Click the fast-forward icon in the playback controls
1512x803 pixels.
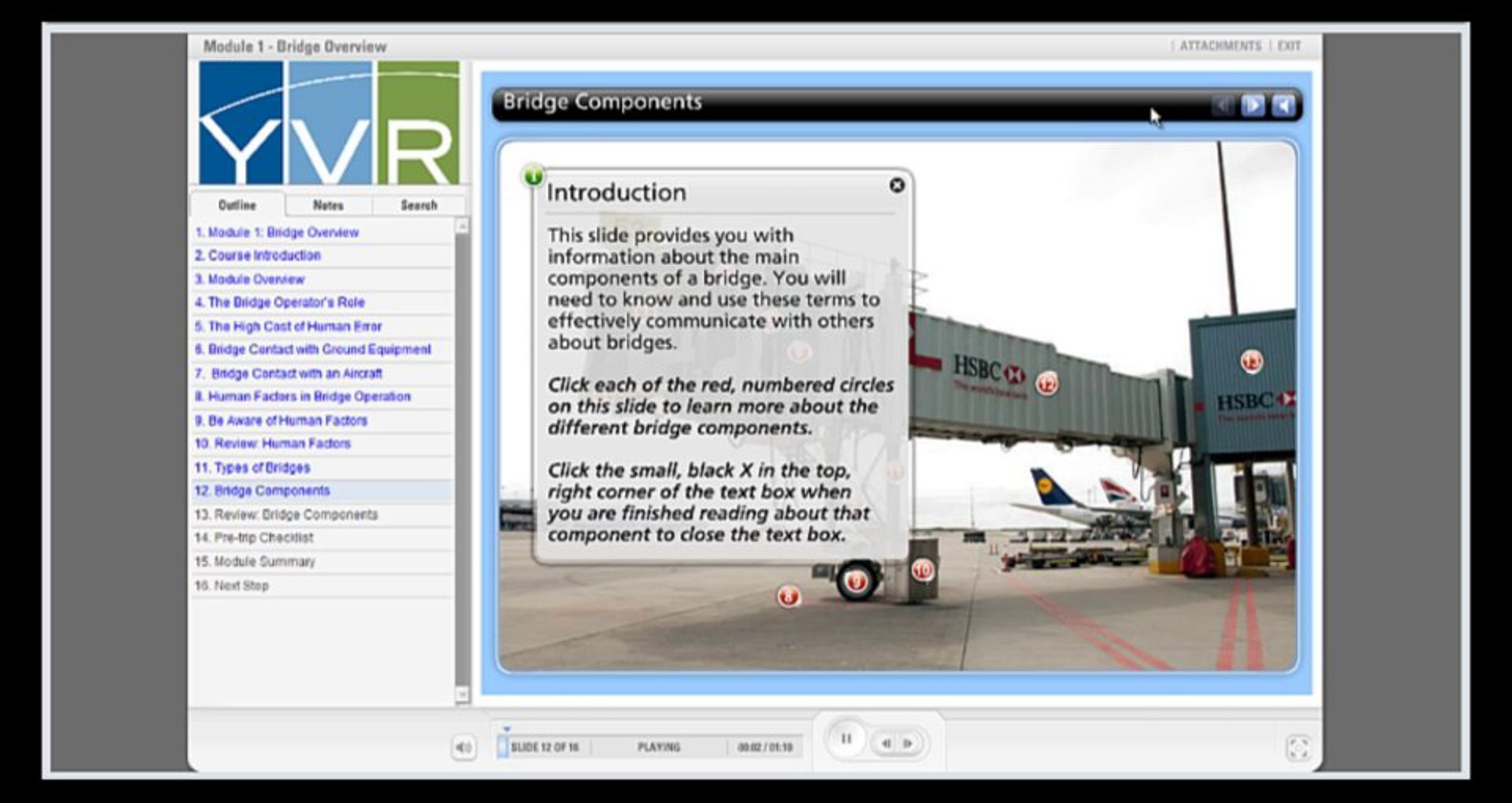pyautogui.click(x=908, y=743)
